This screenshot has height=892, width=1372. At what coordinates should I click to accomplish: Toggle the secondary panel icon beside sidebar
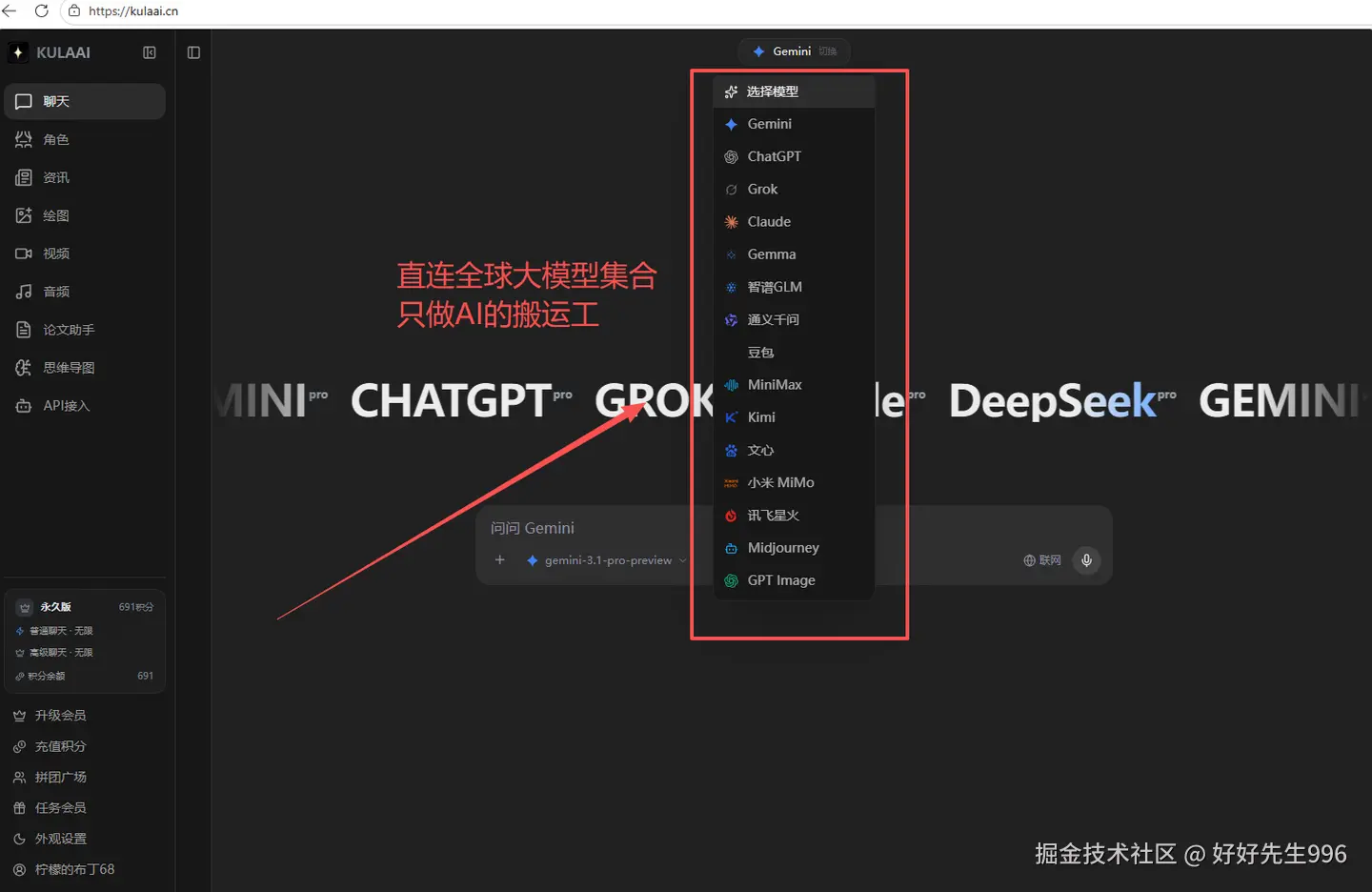[x=193, y=52]
